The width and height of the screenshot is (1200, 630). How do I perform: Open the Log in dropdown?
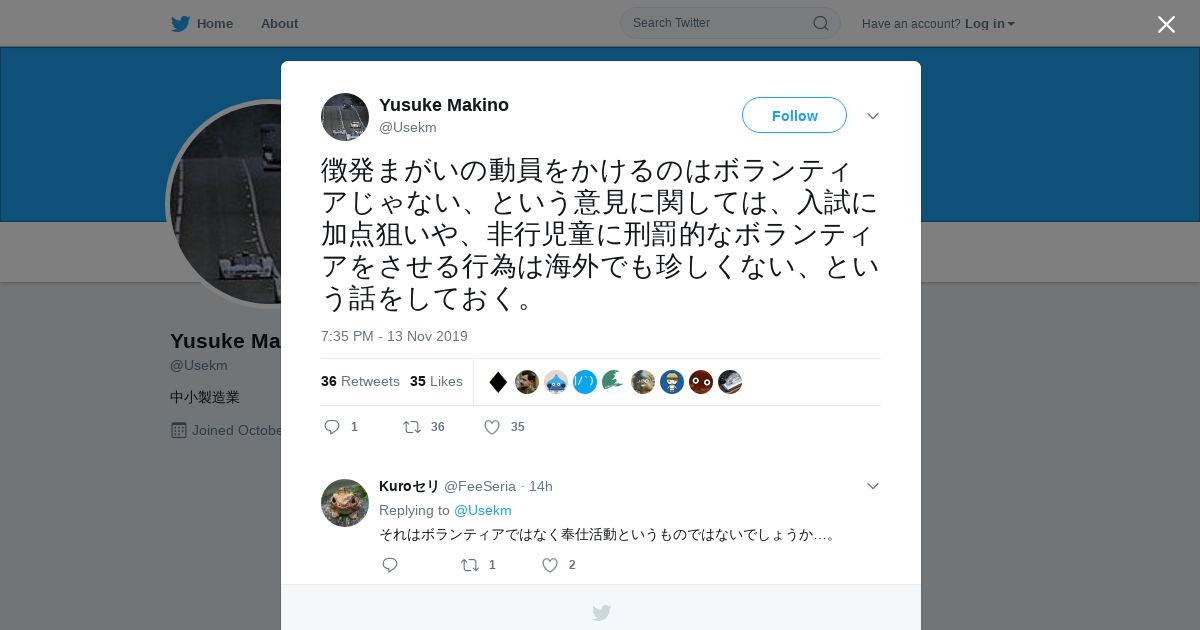click(990, 24)
